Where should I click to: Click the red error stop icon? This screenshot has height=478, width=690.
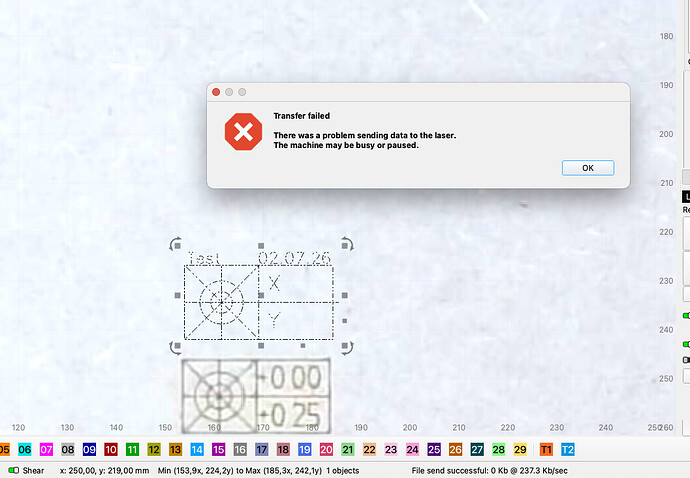point(243,132)
